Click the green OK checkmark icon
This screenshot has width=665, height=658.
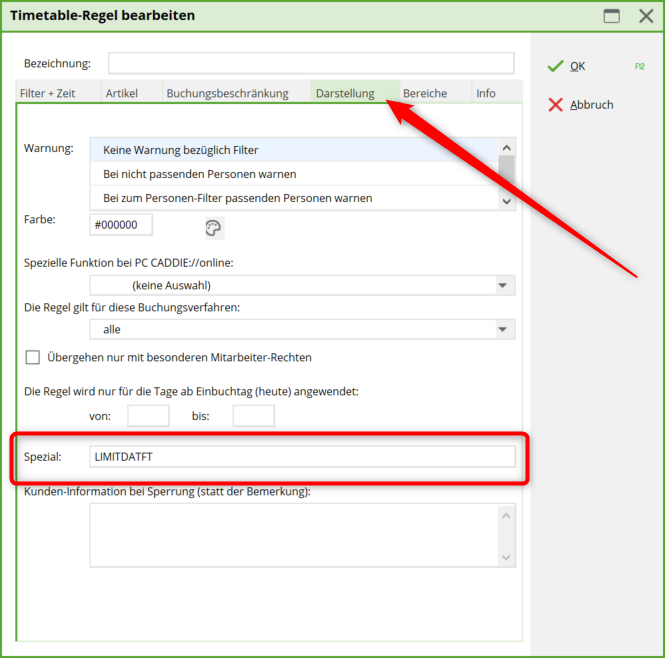coord(555,66)
